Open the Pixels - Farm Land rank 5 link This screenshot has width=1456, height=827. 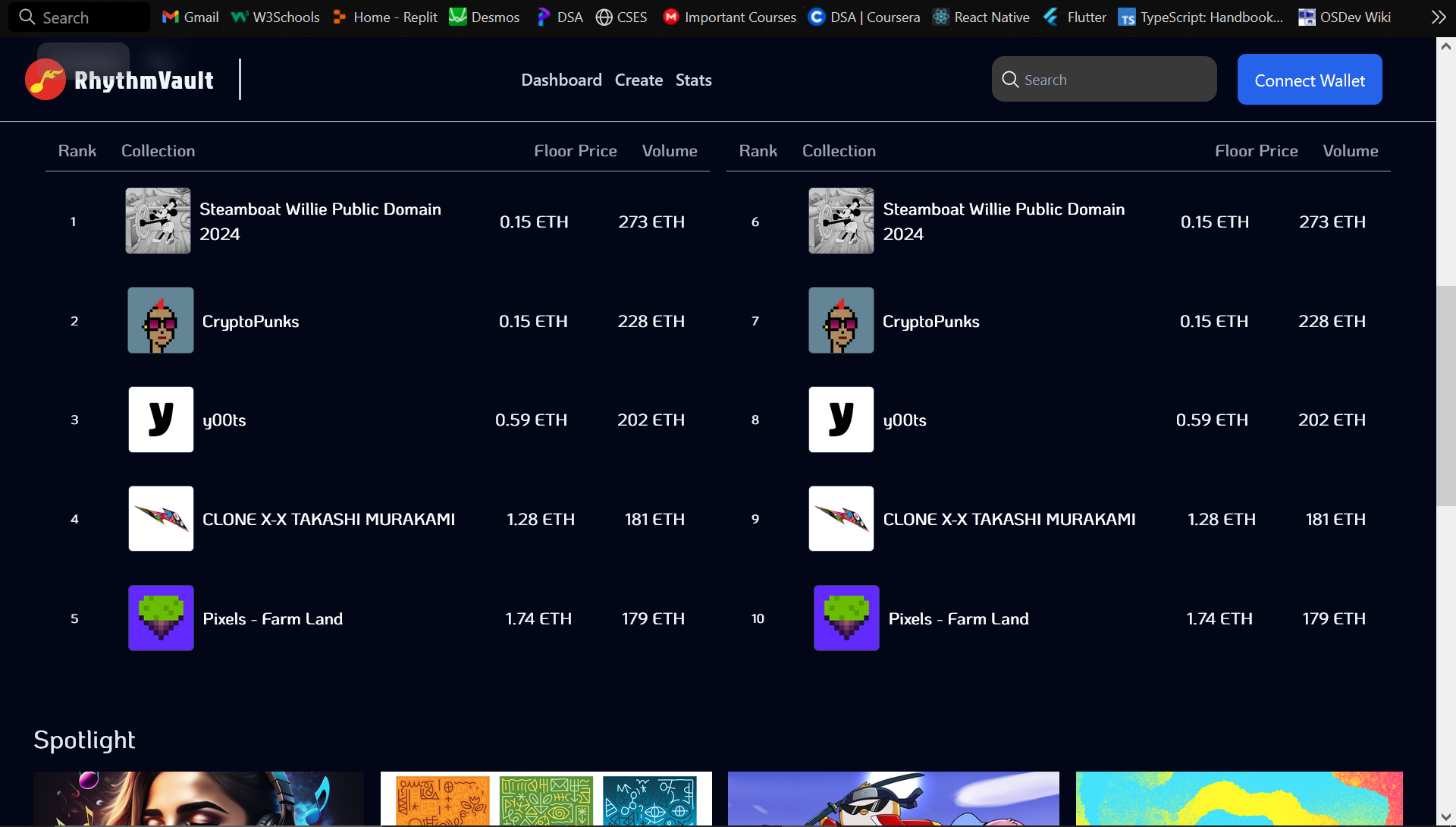coord(272,618)
